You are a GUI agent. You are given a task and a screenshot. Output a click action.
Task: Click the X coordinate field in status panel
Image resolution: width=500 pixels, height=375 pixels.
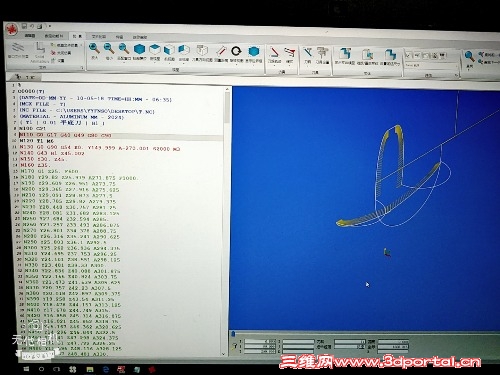point(260,341)
